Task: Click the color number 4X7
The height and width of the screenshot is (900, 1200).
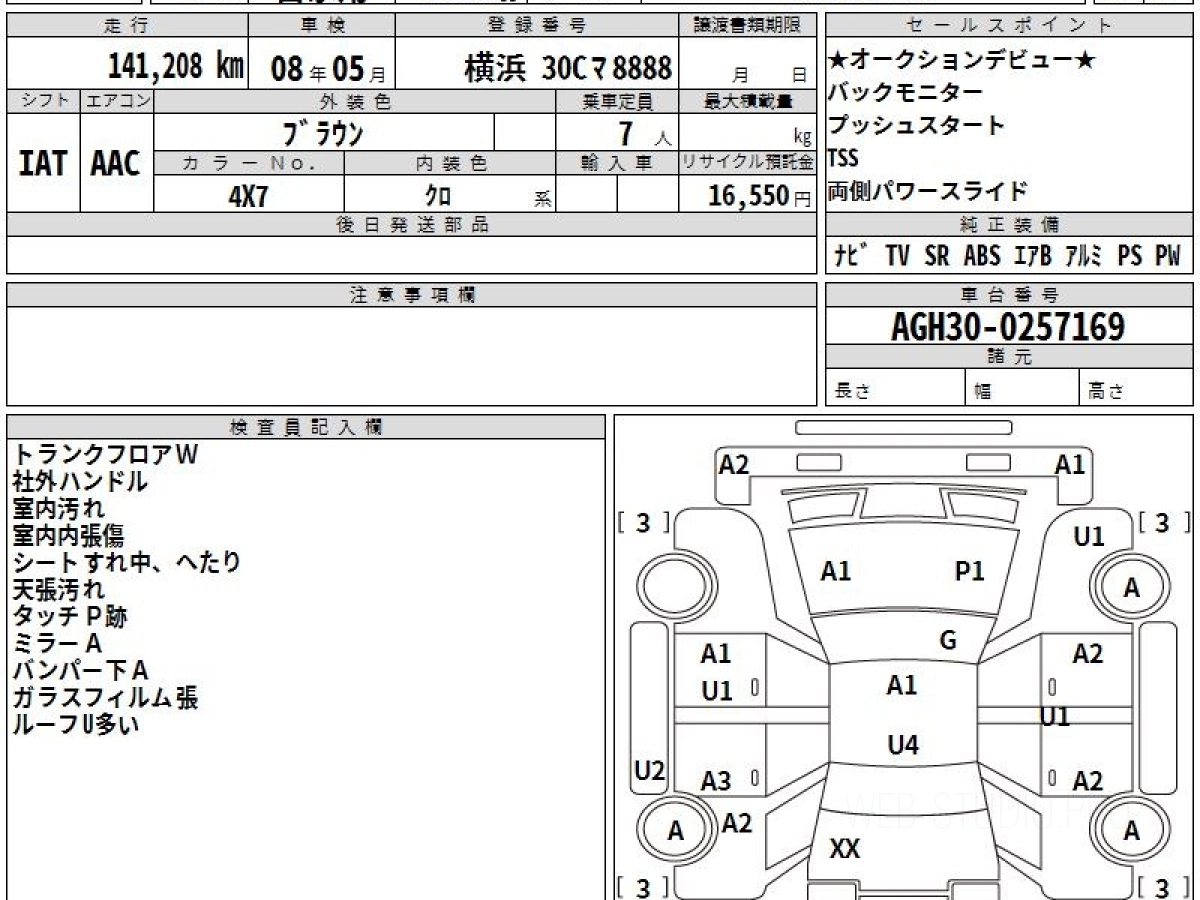Action: tap(248, 196)
